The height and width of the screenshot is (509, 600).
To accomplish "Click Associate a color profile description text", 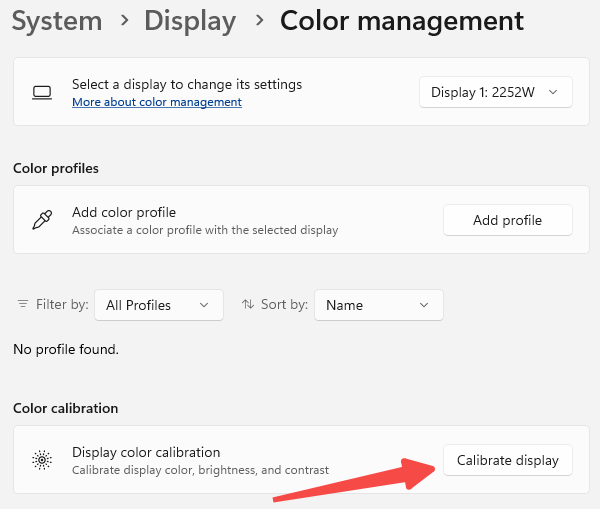I will pos(205,230).
